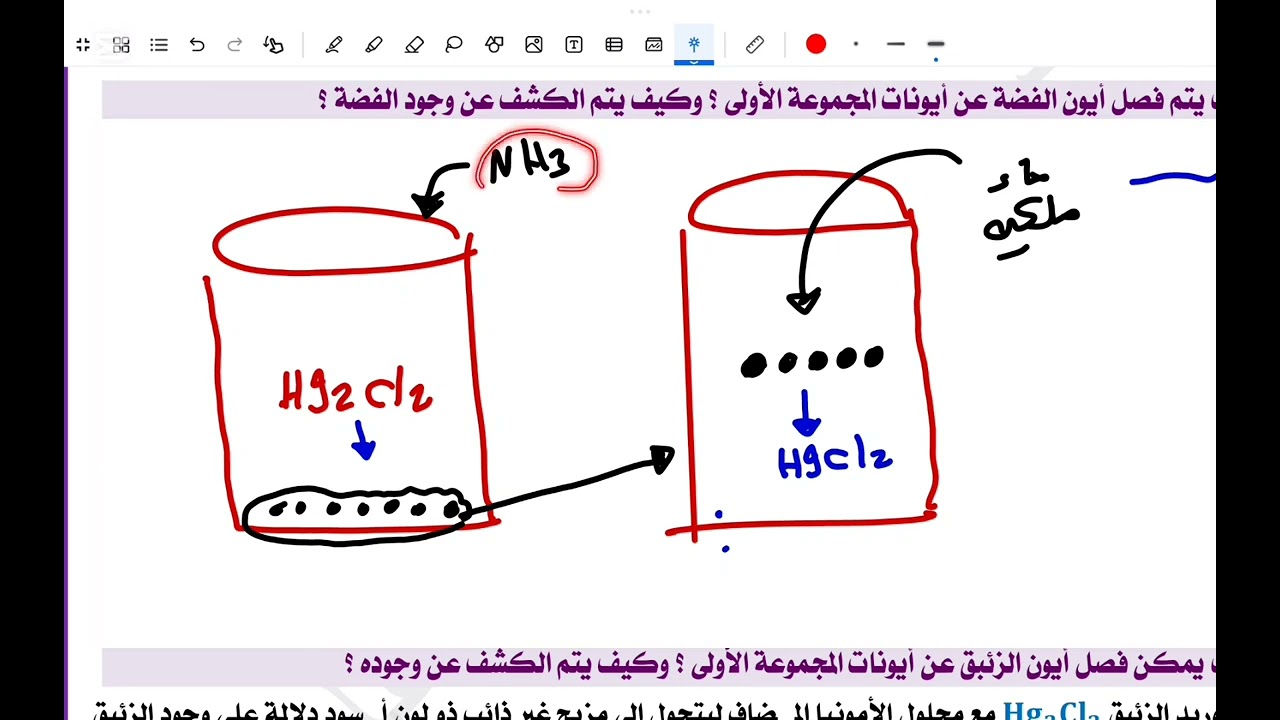Viewport: 1280px width, 720px height.
Task: Select the Laser pointer tool
Action: point(694,44)
